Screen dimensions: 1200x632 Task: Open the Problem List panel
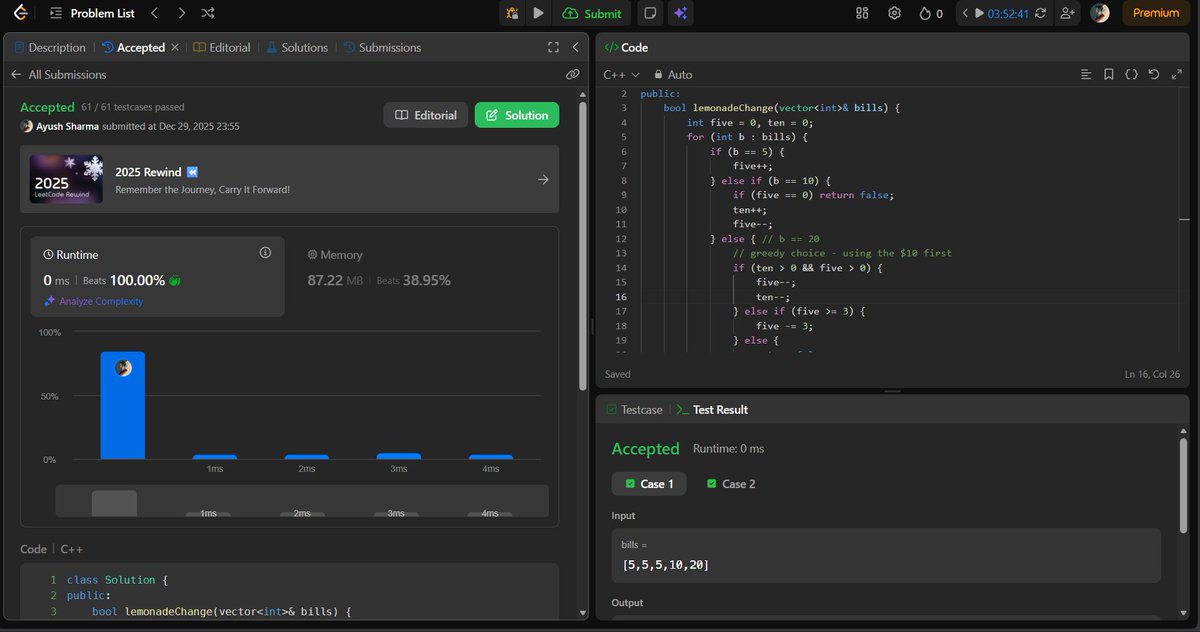(91, 13)
